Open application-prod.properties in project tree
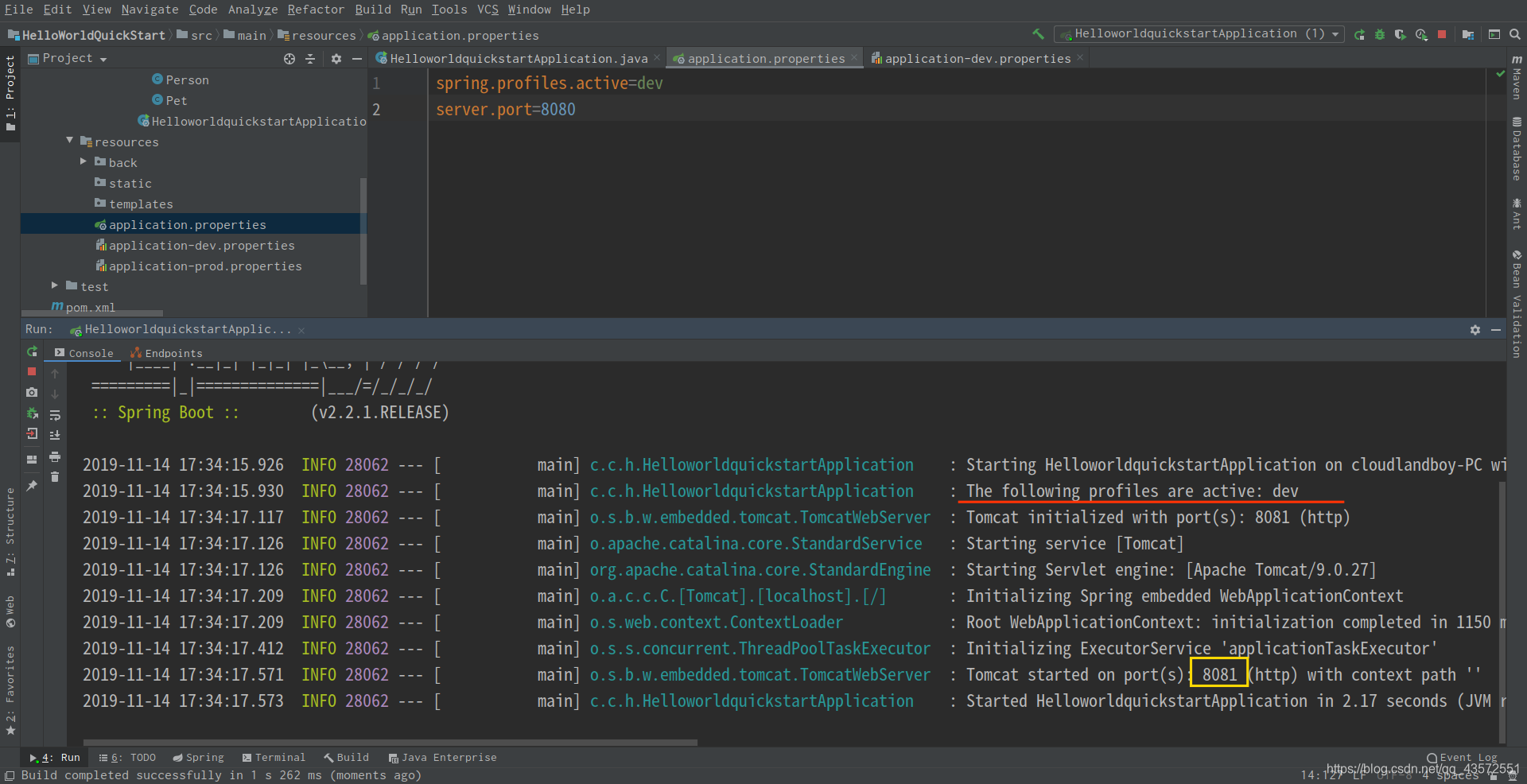This screenshot has height=784, width=1527. pos(199,266)
